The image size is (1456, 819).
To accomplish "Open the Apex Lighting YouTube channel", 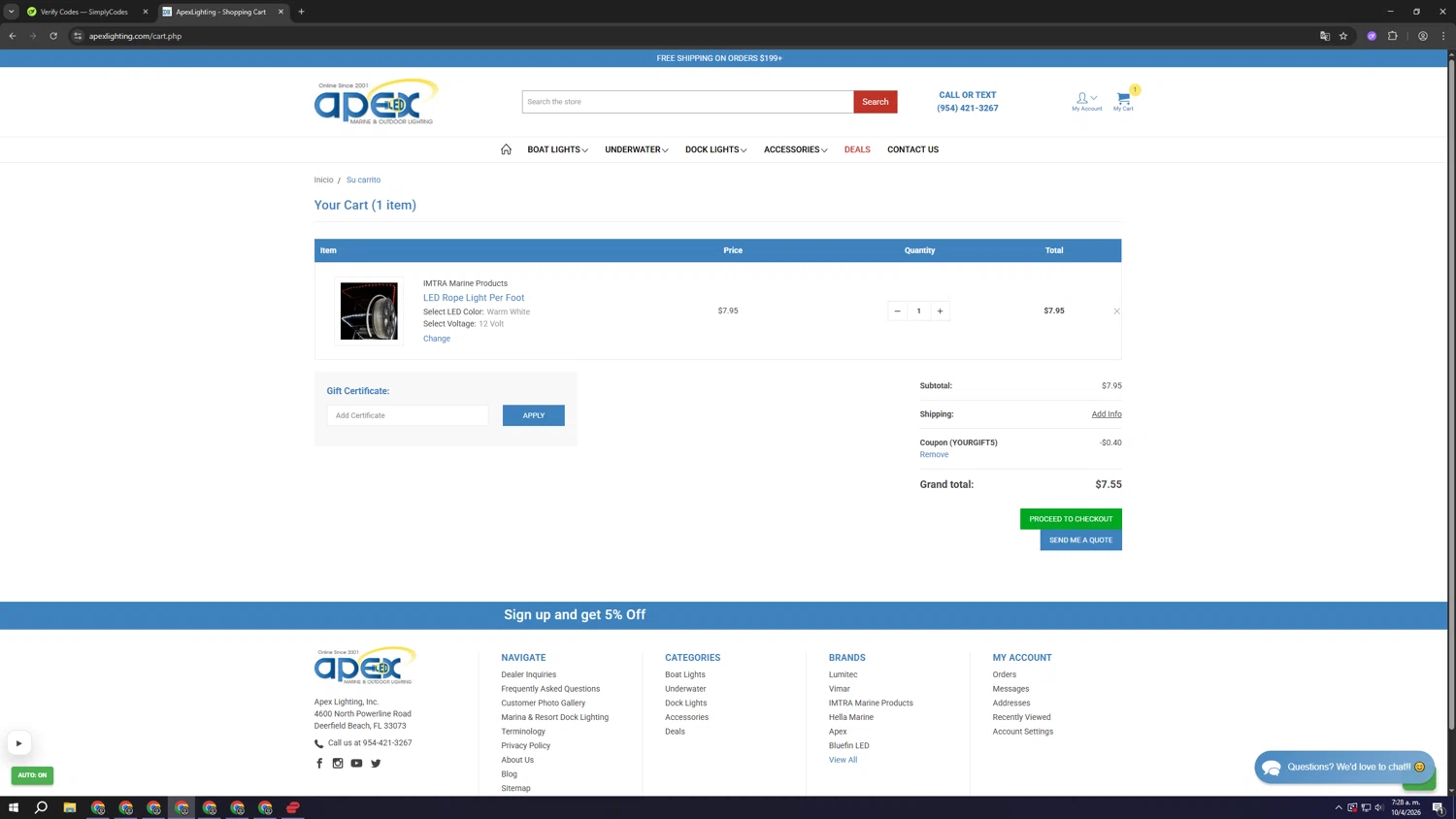I will click(x=356, y=764).
